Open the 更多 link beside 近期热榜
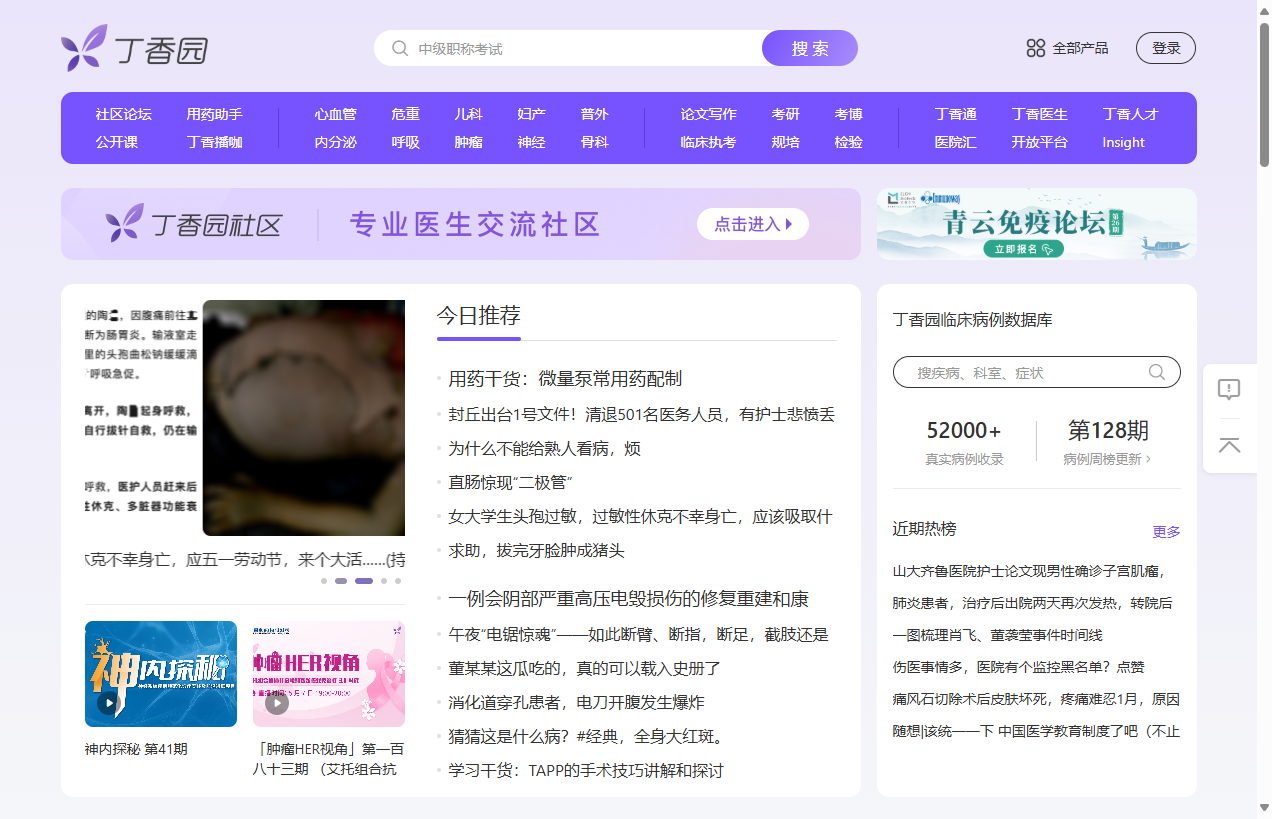This screenshot has width=1272, height=819. pyautogui.click(x=1167, y=531)
